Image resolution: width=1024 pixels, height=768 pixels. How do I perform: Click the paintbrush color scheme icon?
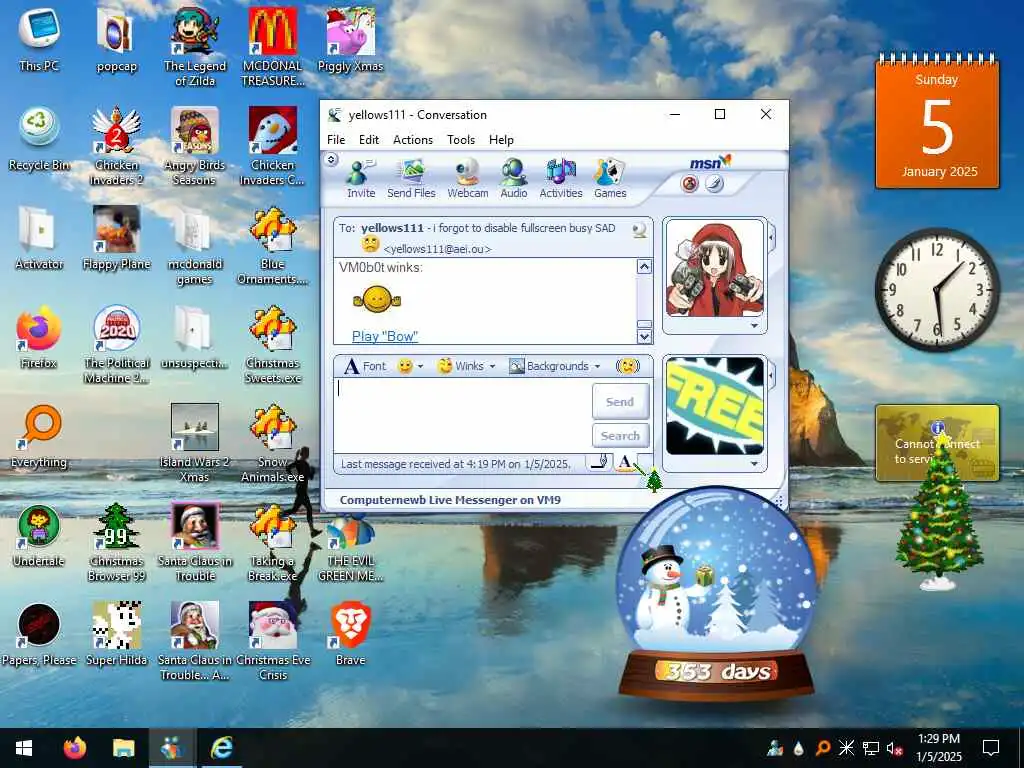pyautogui.click(x=714, y=184)
